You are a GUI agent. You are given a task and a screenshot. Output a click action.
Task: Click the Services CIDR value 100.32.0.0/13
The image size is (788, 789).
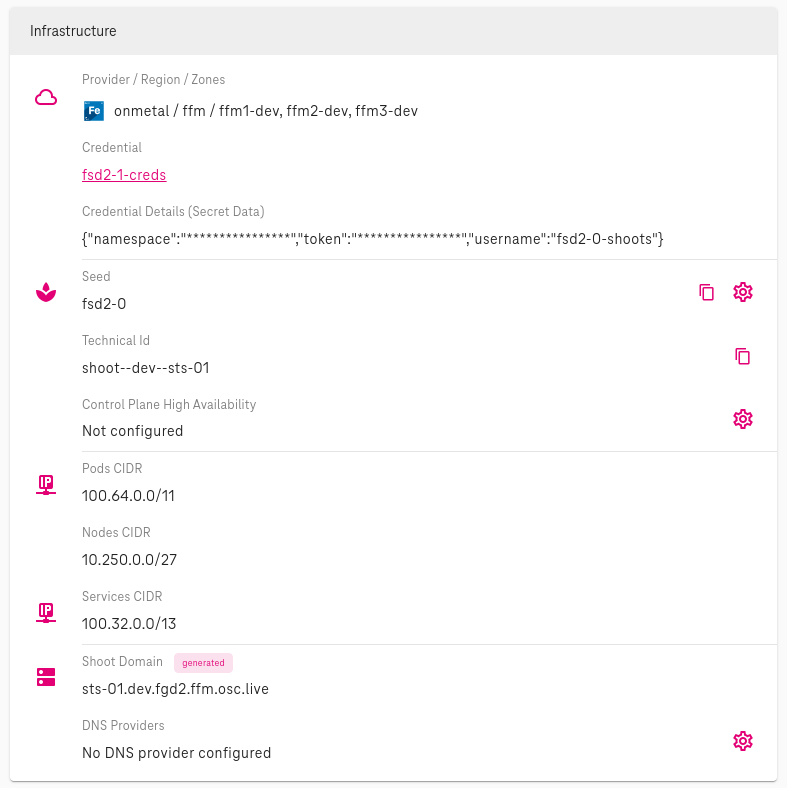[x=128, y=624]
